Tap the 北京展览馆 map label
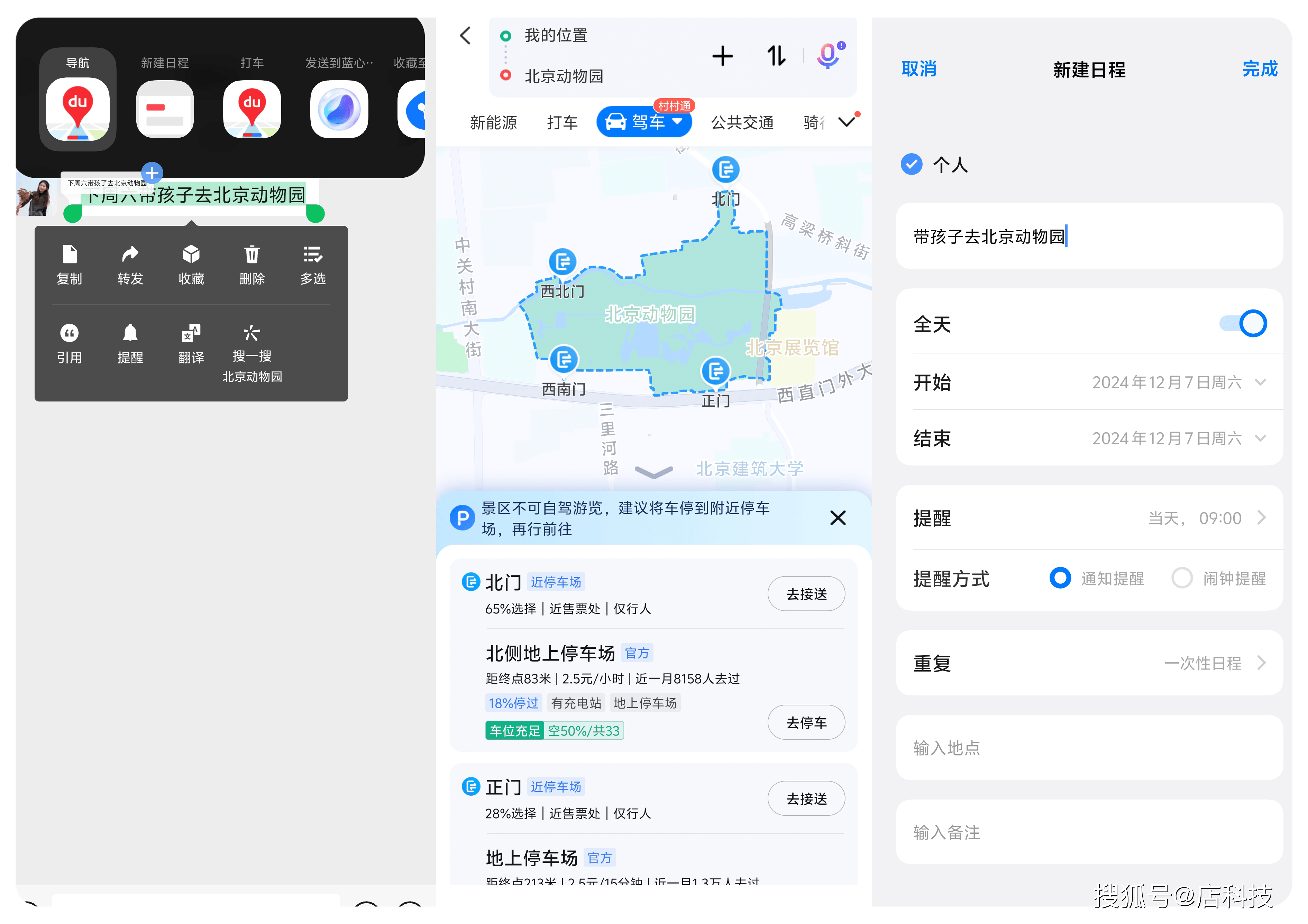This screenshot has height=924, width=1308. pos(792,347)
